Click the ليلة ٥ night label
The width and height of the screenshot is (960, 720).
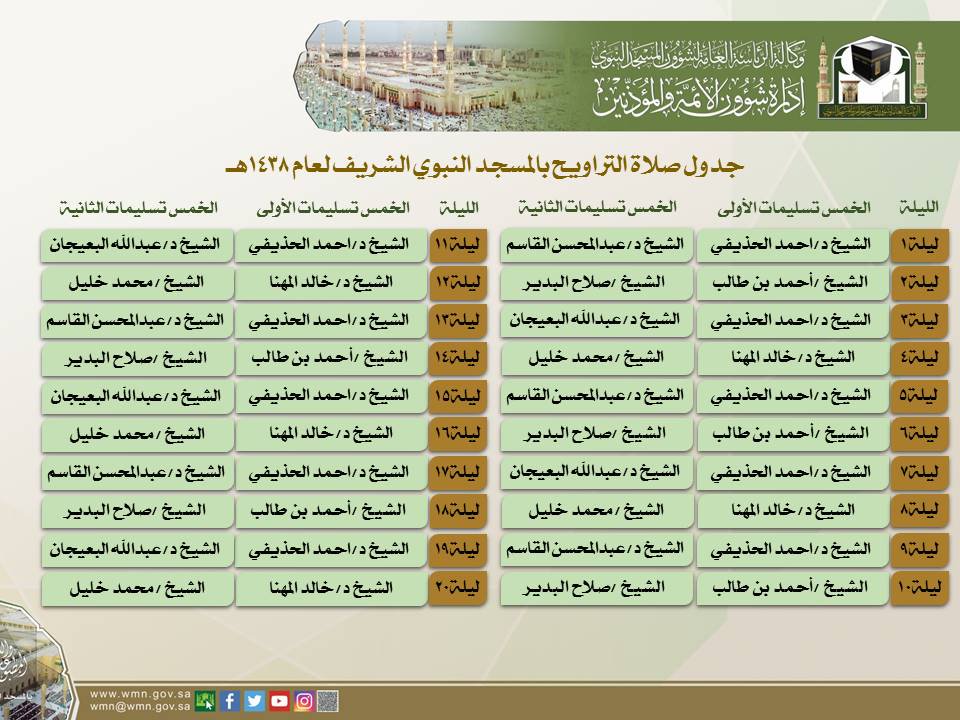coord(918,397)
